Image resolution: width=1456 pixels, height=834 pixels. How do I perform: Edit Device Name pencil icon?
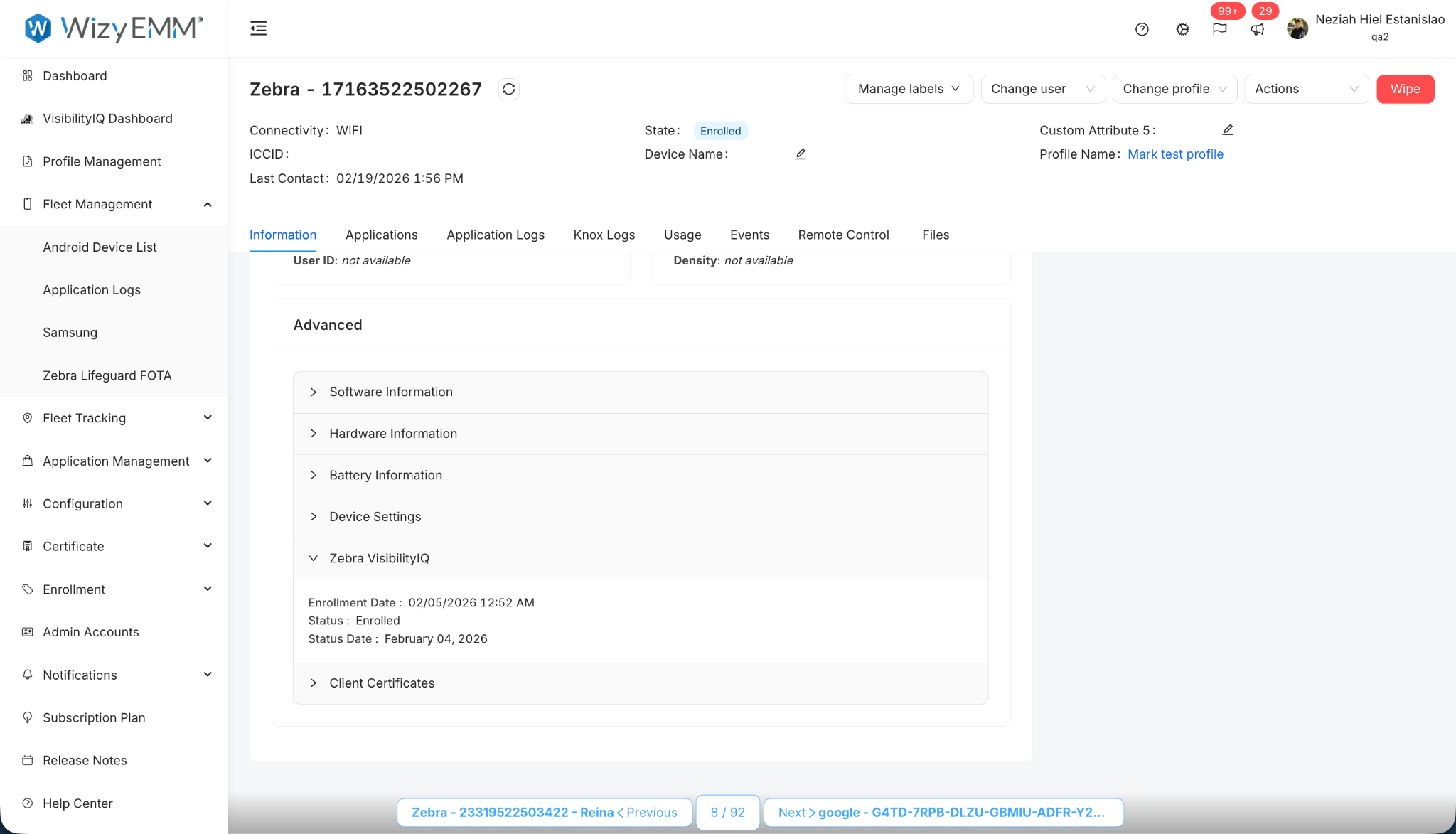[801, 154]
